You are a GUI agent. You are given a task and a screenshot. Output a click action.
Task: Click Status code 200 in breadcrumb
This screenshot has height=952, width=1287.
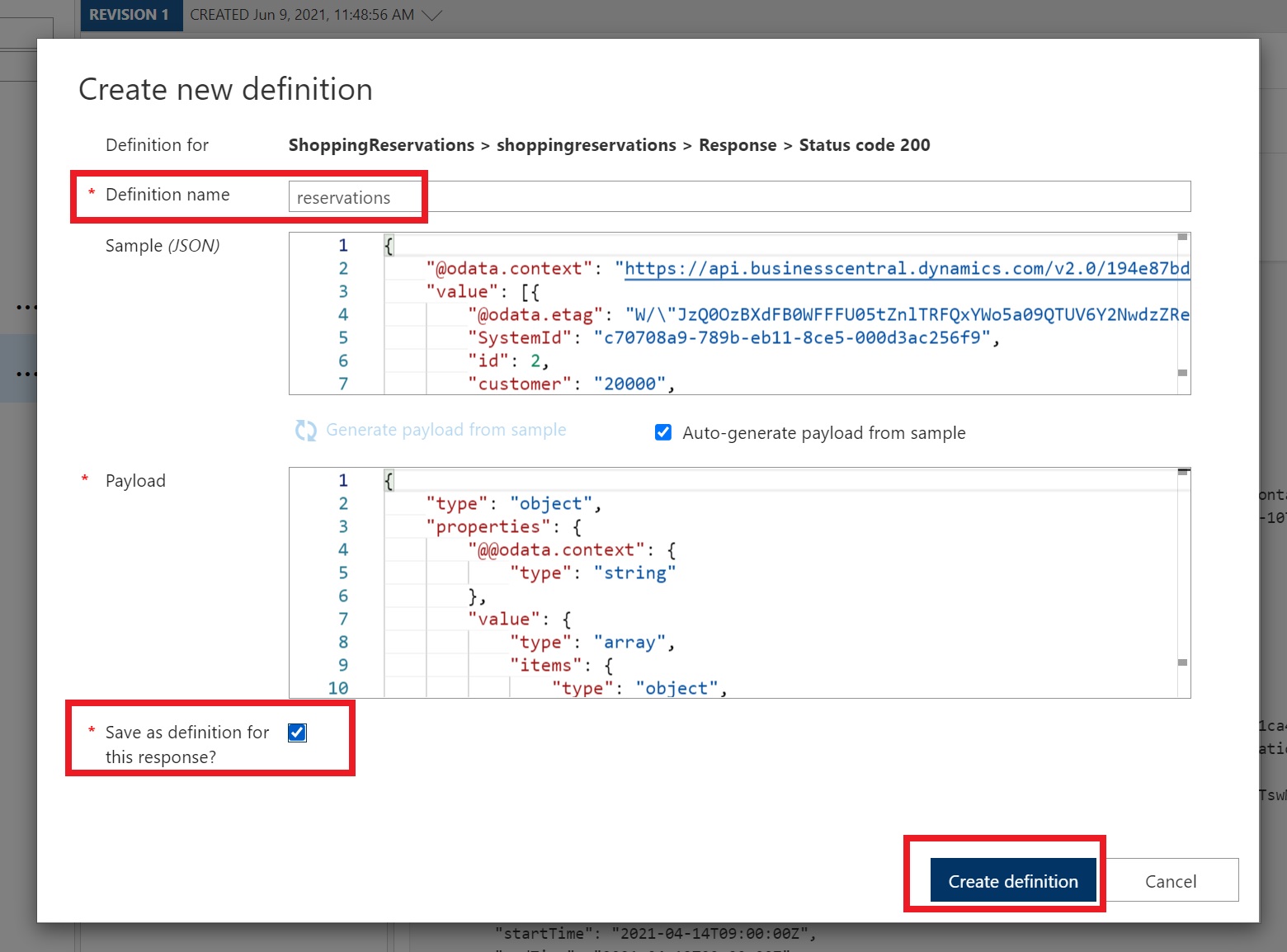pos(864,145)
